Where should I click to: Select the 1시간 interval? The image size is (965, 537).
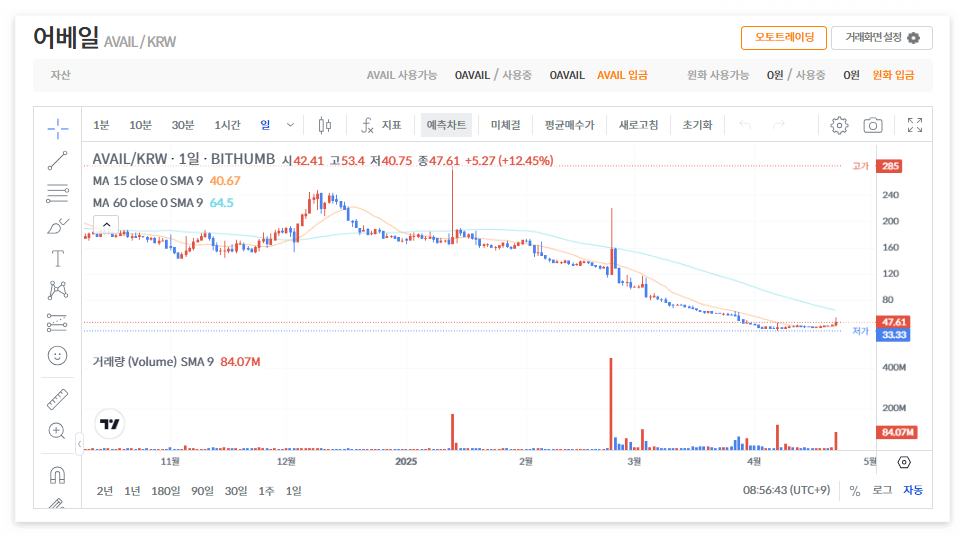[x=227, y=125]
